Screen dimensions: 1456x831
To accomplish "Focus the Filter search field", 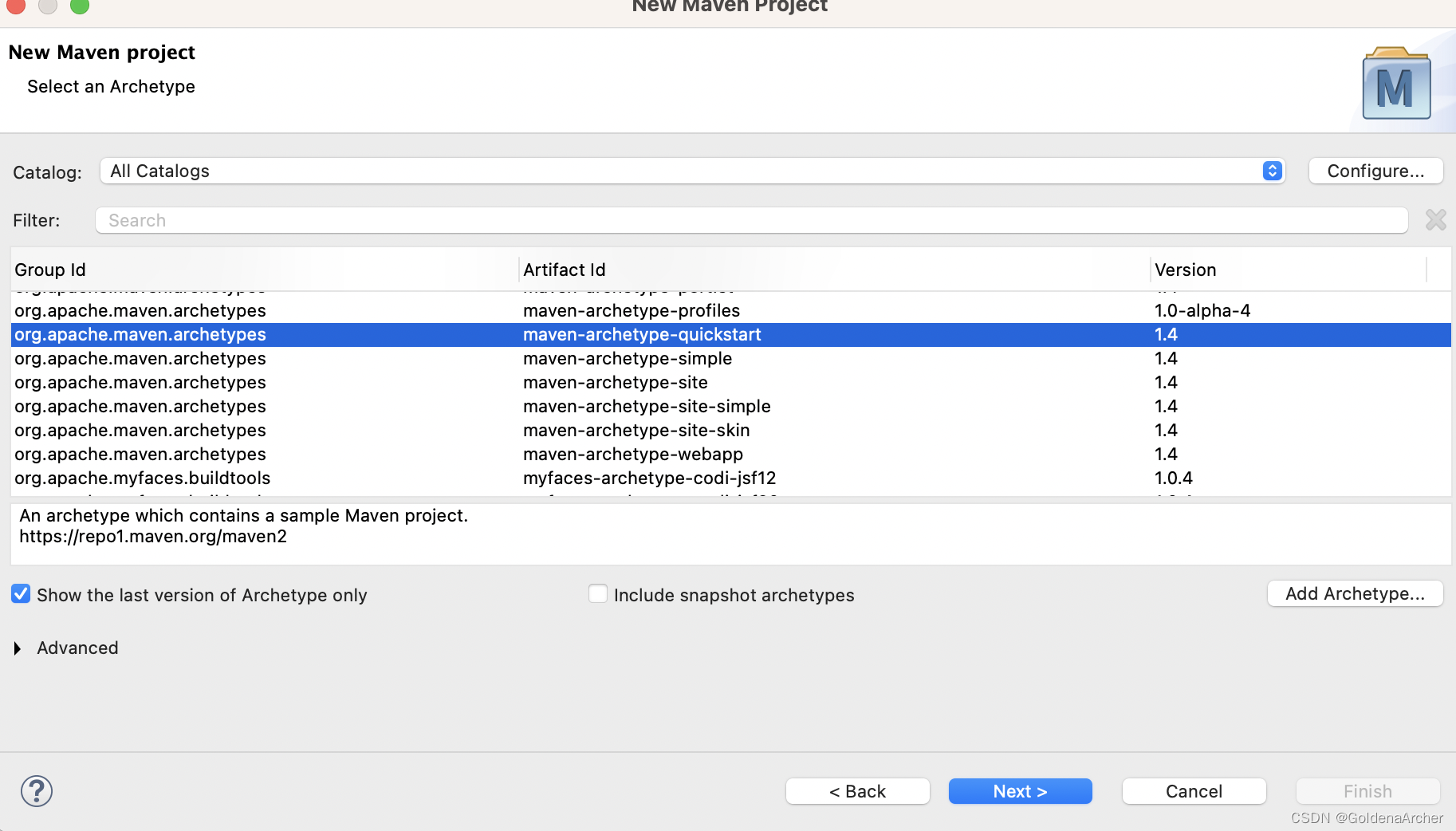I will tap(751, 220).
